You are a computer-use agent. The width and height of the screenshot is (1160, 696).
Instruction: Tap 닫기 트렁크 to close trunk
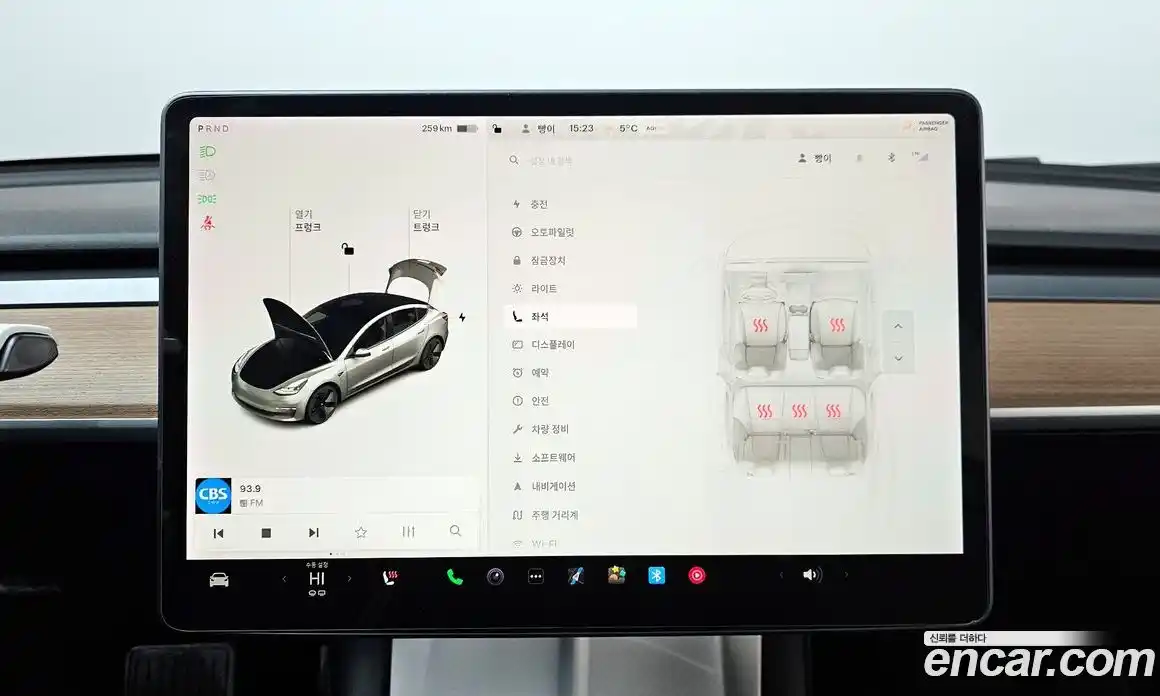point(425,221)
